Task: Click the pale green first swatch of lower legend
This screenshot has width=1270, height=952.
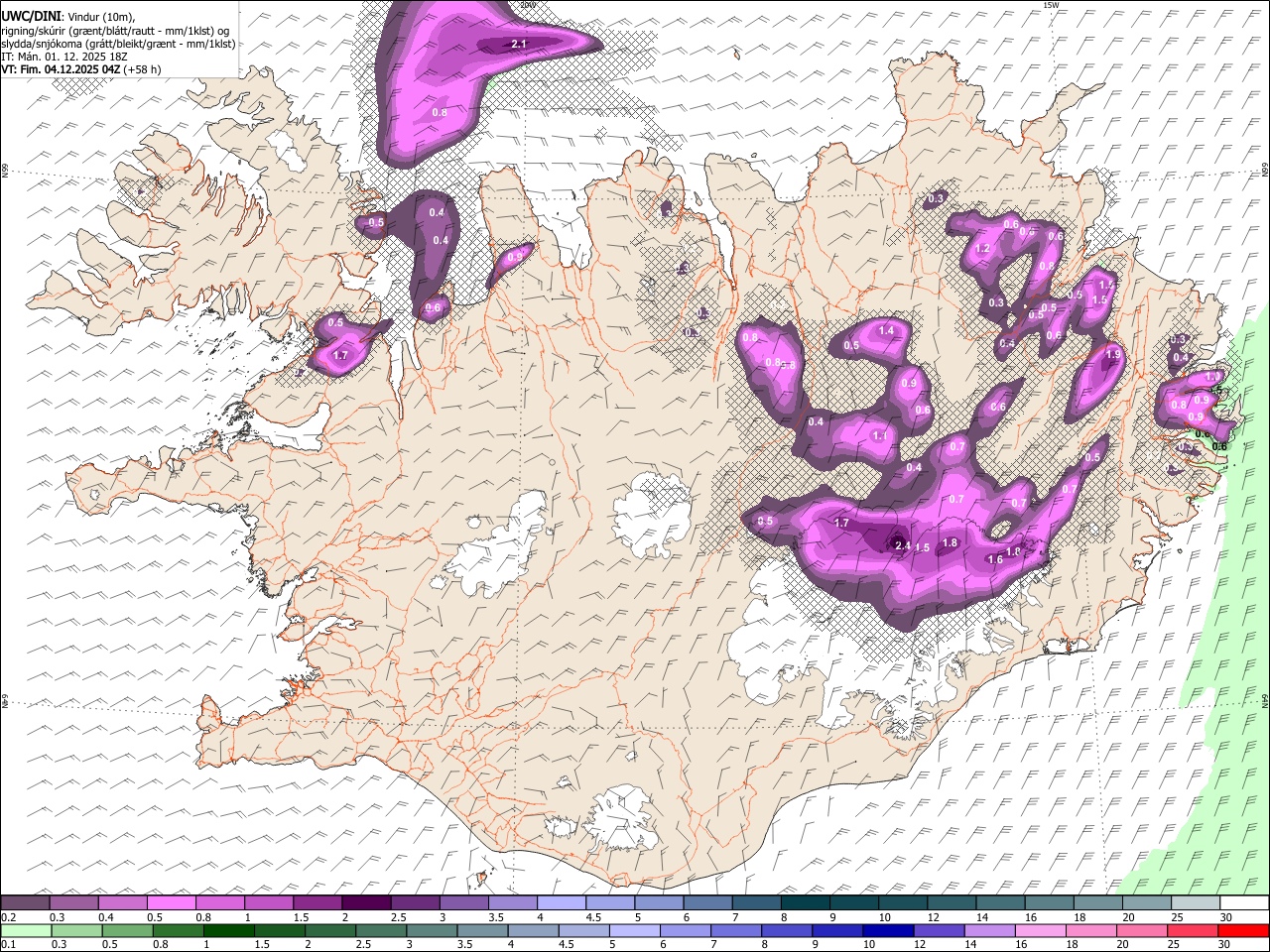Action: tap(25, 931)
